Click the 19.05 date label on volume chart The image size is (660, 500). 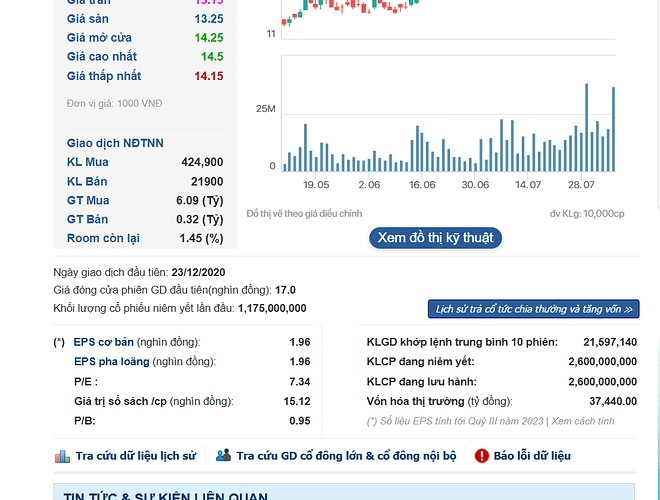tap(316, 185)
